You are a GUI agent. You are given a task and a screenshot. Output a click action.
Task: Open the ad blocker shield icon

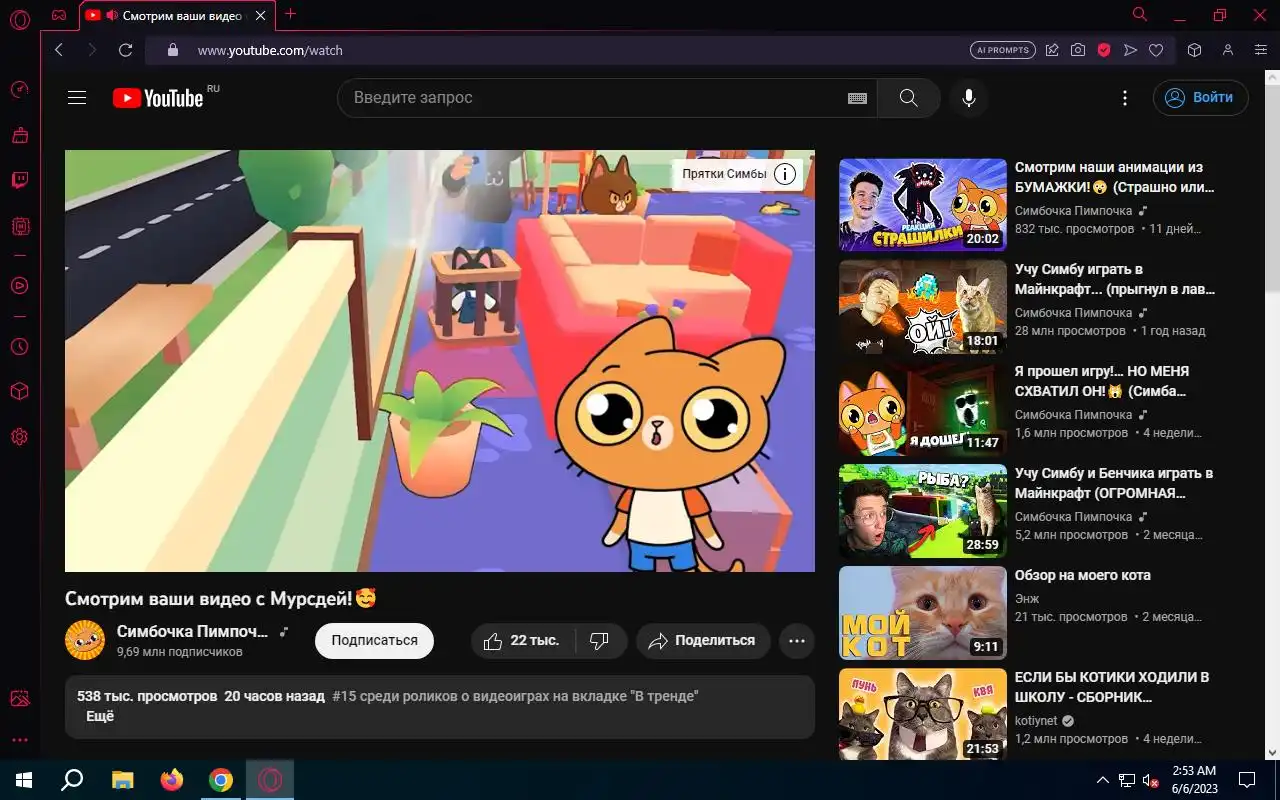(1104, 50)
